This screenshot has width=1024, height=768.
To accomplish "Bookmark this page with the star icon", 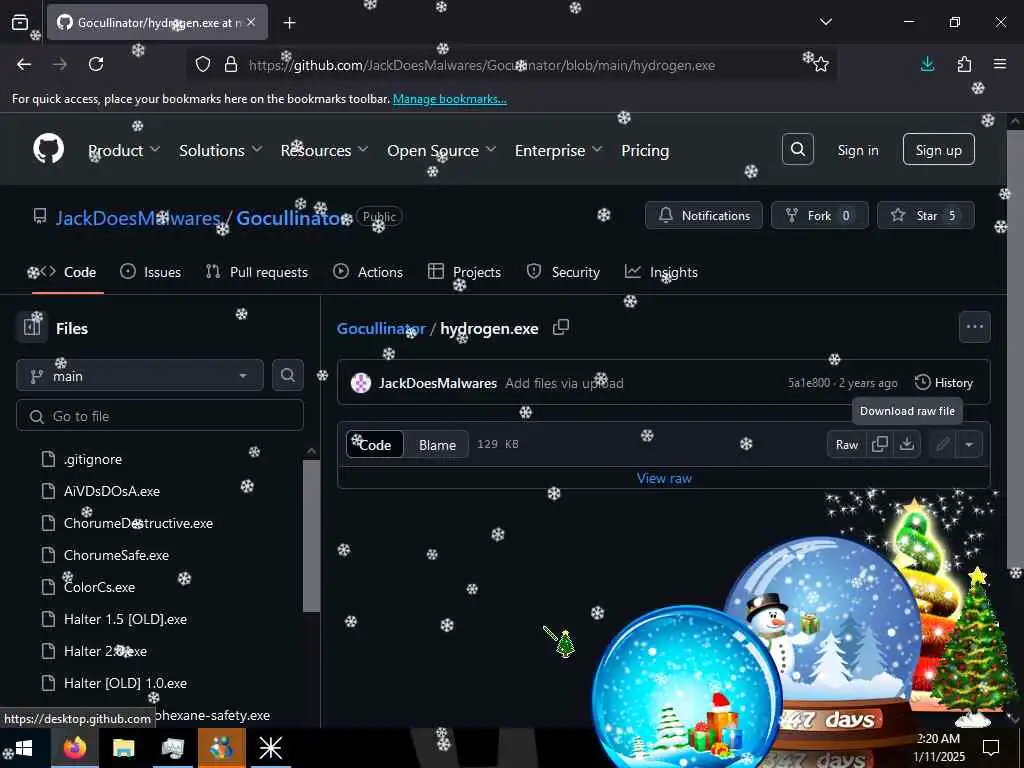I will pos(821,65).
